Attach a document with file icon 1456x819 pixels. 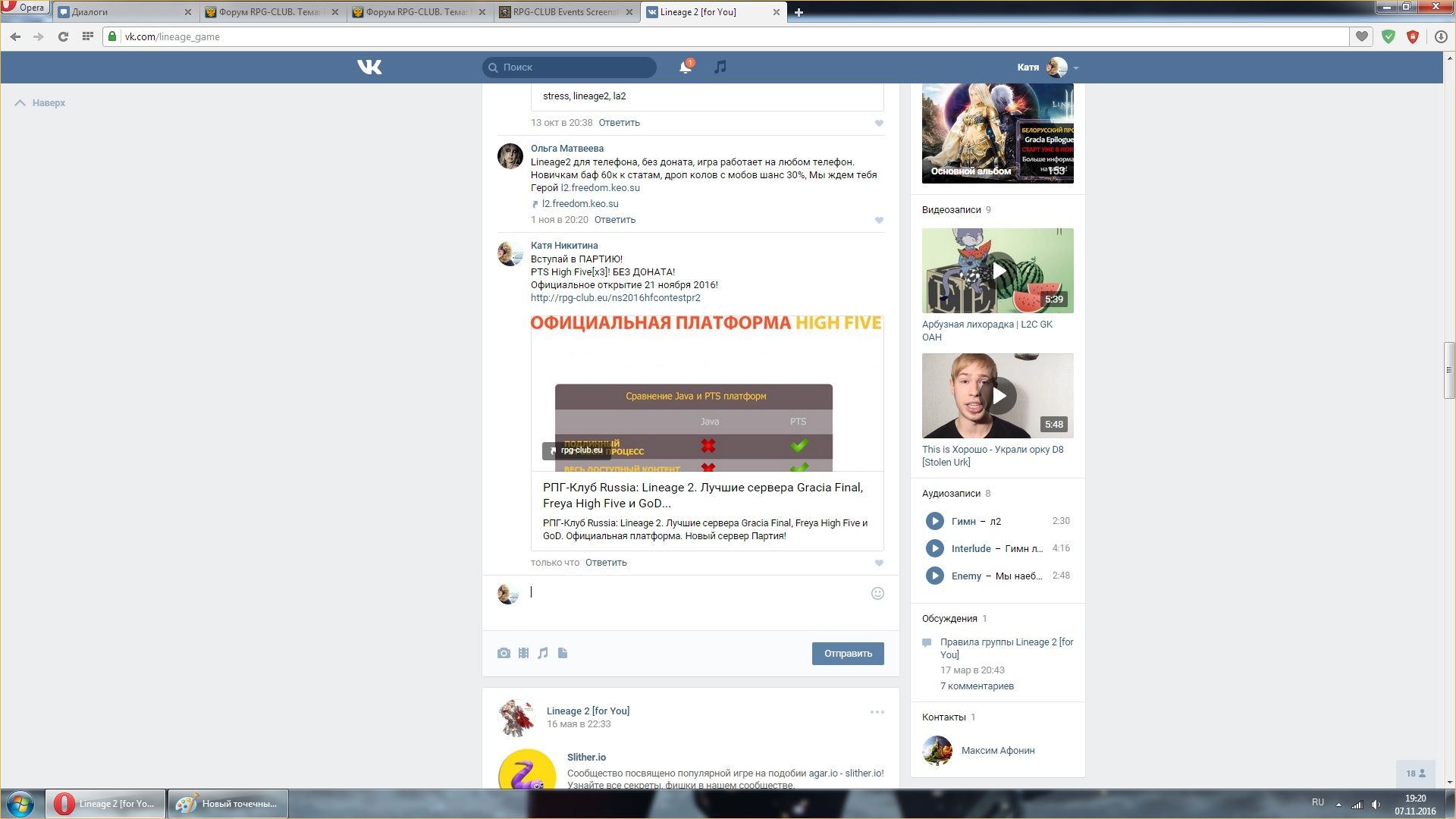[x=563, y=653]
